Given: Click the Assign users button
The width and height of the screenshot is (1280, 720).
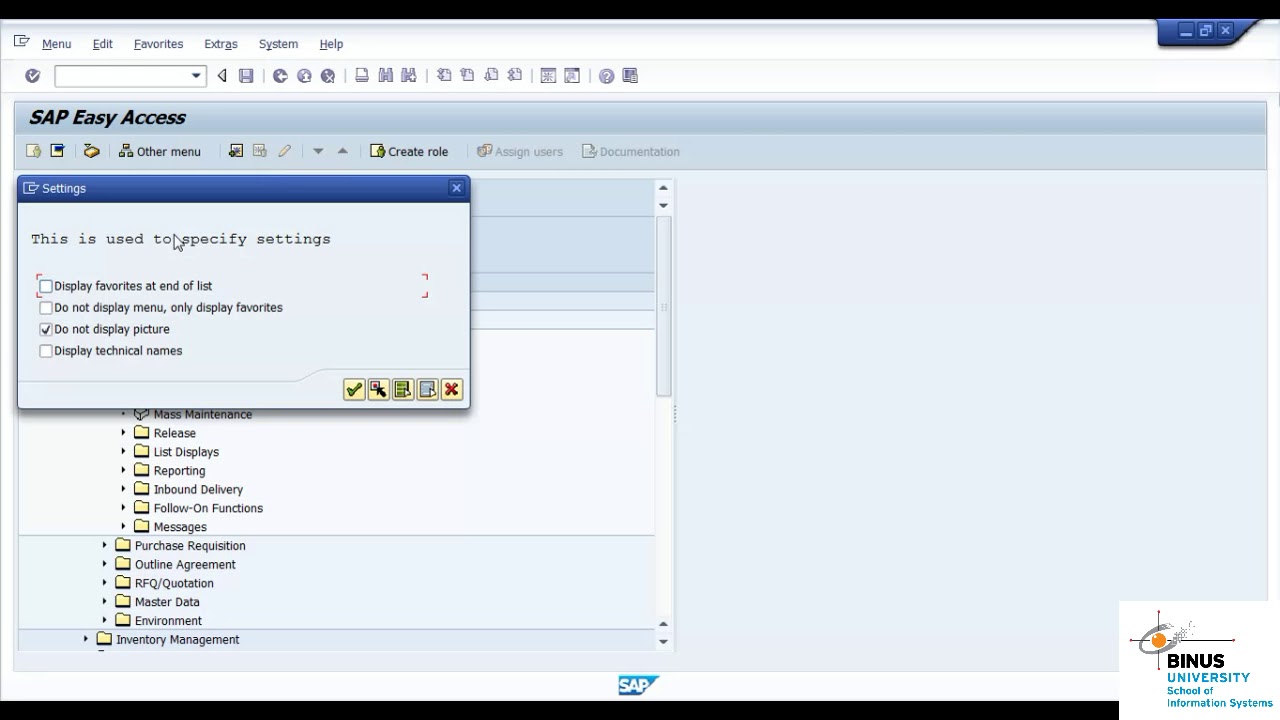Looking at the screenshot, I should tap(520, 151).
